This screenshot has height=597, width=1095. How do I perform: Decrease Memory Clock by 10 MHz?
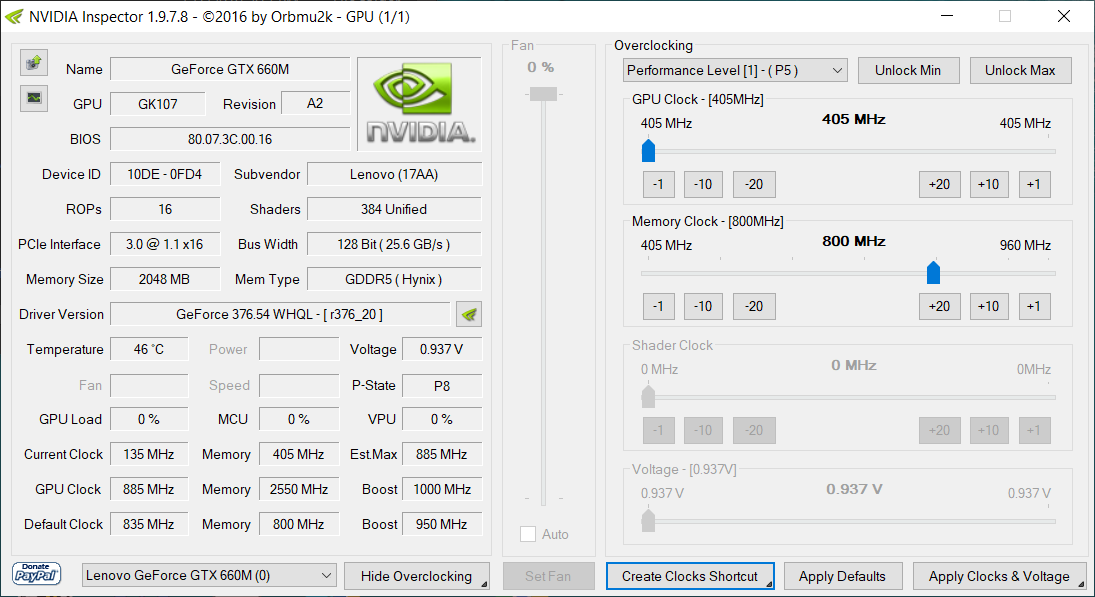703,306
